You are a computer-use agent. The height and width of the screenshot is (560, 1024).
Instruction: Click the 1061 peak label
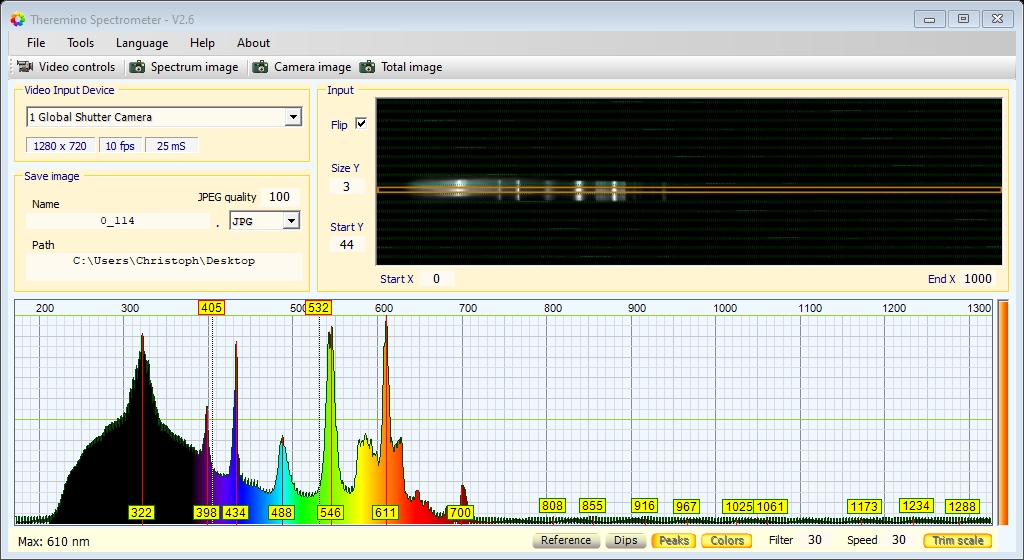pos(771,506)
